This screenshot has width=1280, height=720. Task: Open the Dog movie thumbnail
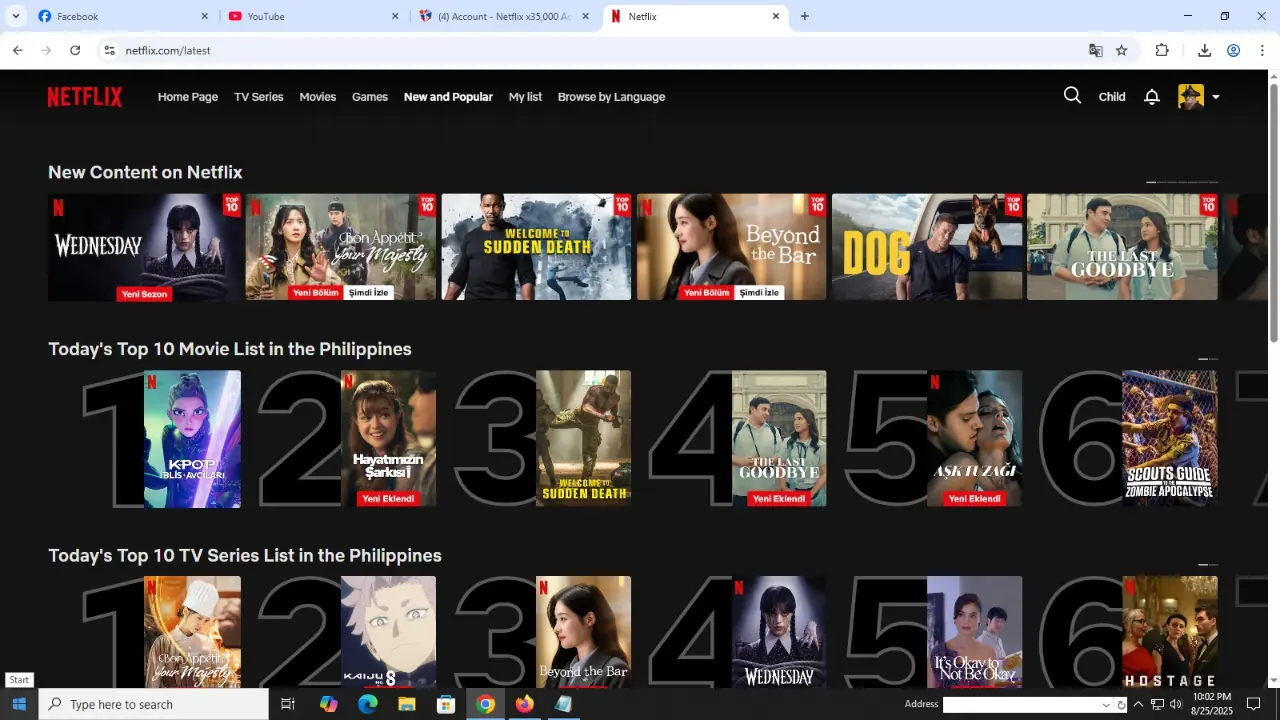(927, 247)
